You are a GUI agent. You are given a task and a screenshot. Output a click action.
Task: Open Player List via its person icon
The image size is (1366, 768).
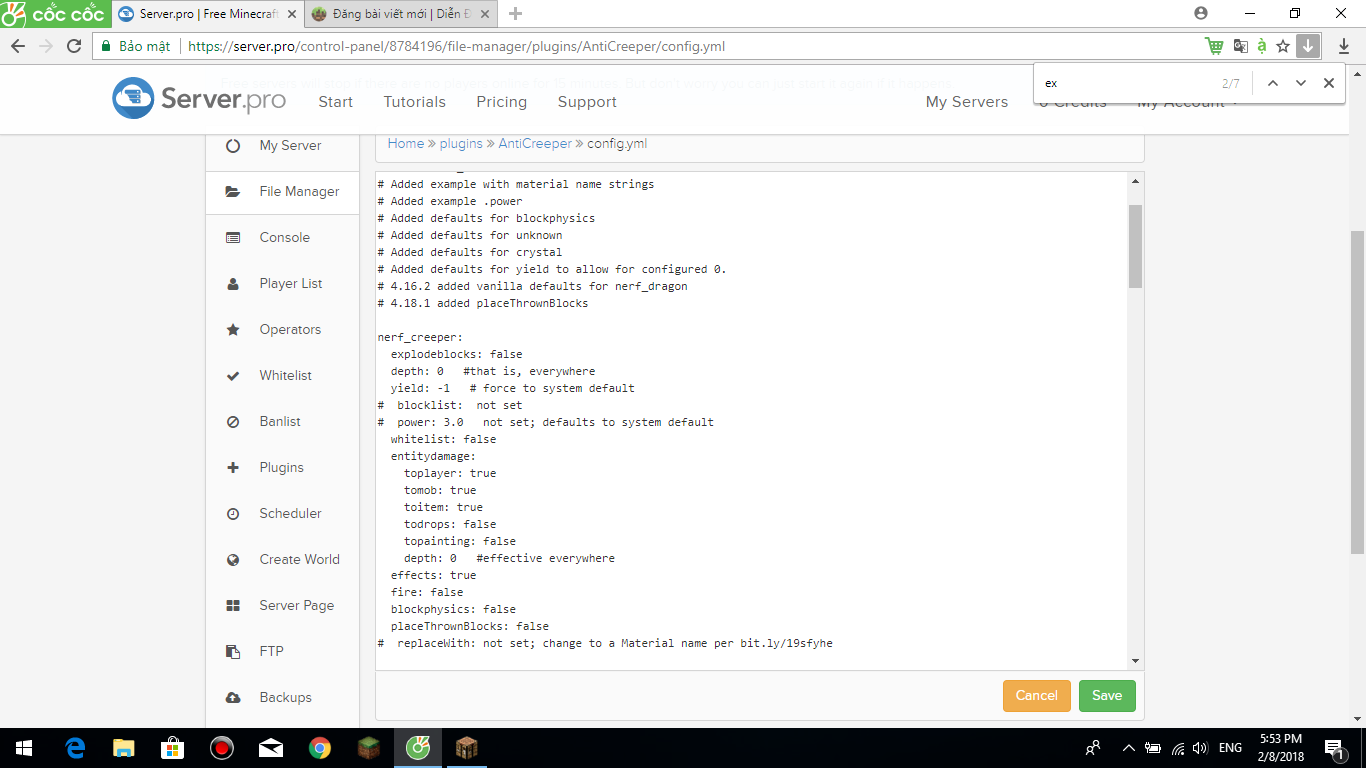(x=233, y=283)
